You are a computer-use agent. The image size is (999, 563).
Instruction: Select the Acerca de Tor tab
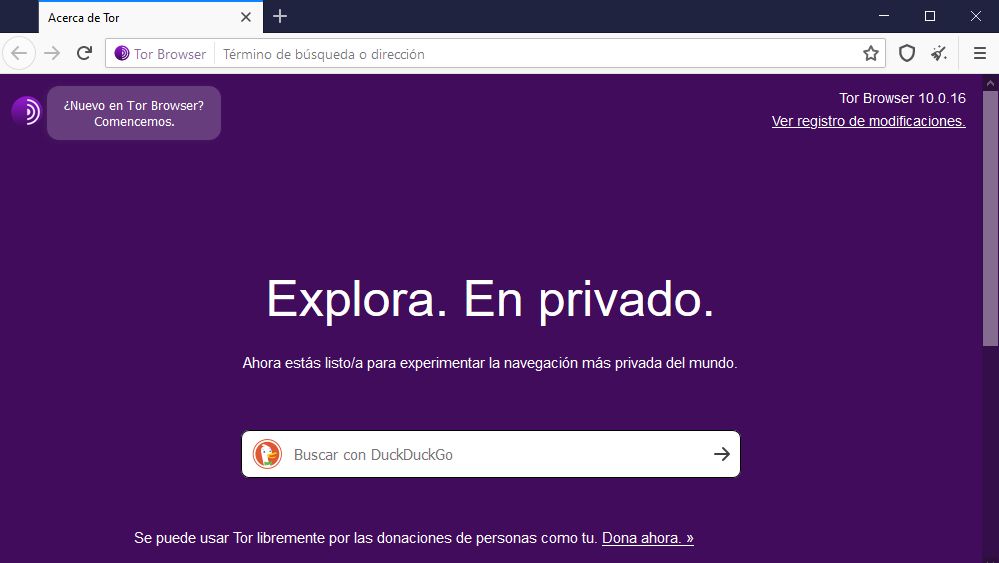(150, 17)
